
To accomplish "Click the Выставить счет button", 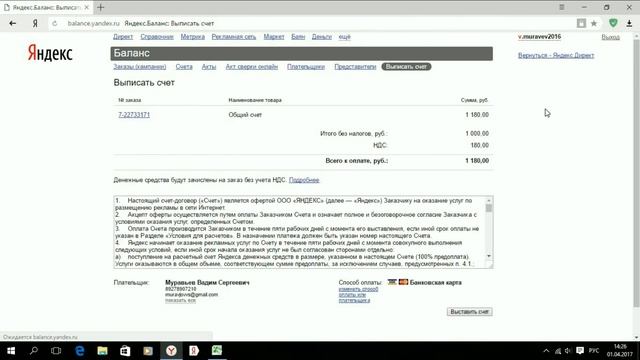I will click(x=469, y=311).
